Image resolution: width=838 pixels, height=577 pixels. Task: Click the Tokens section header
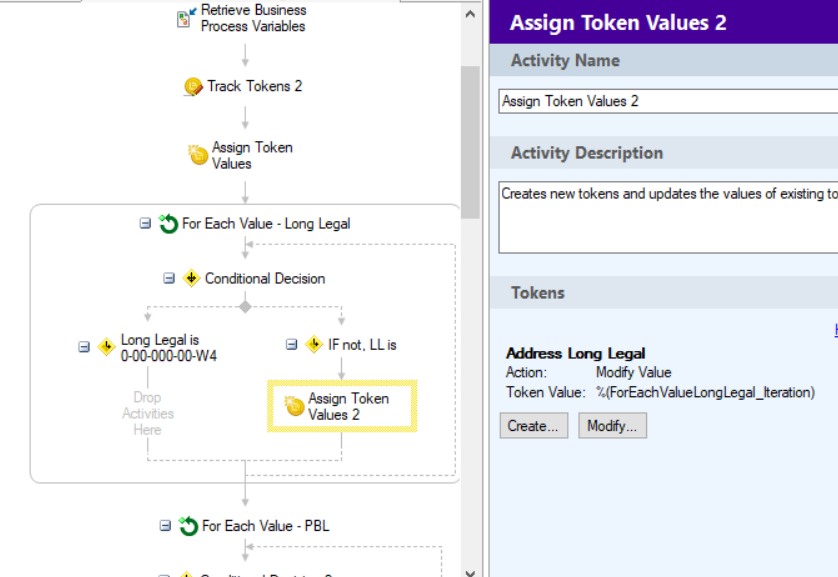pos(664,293)
